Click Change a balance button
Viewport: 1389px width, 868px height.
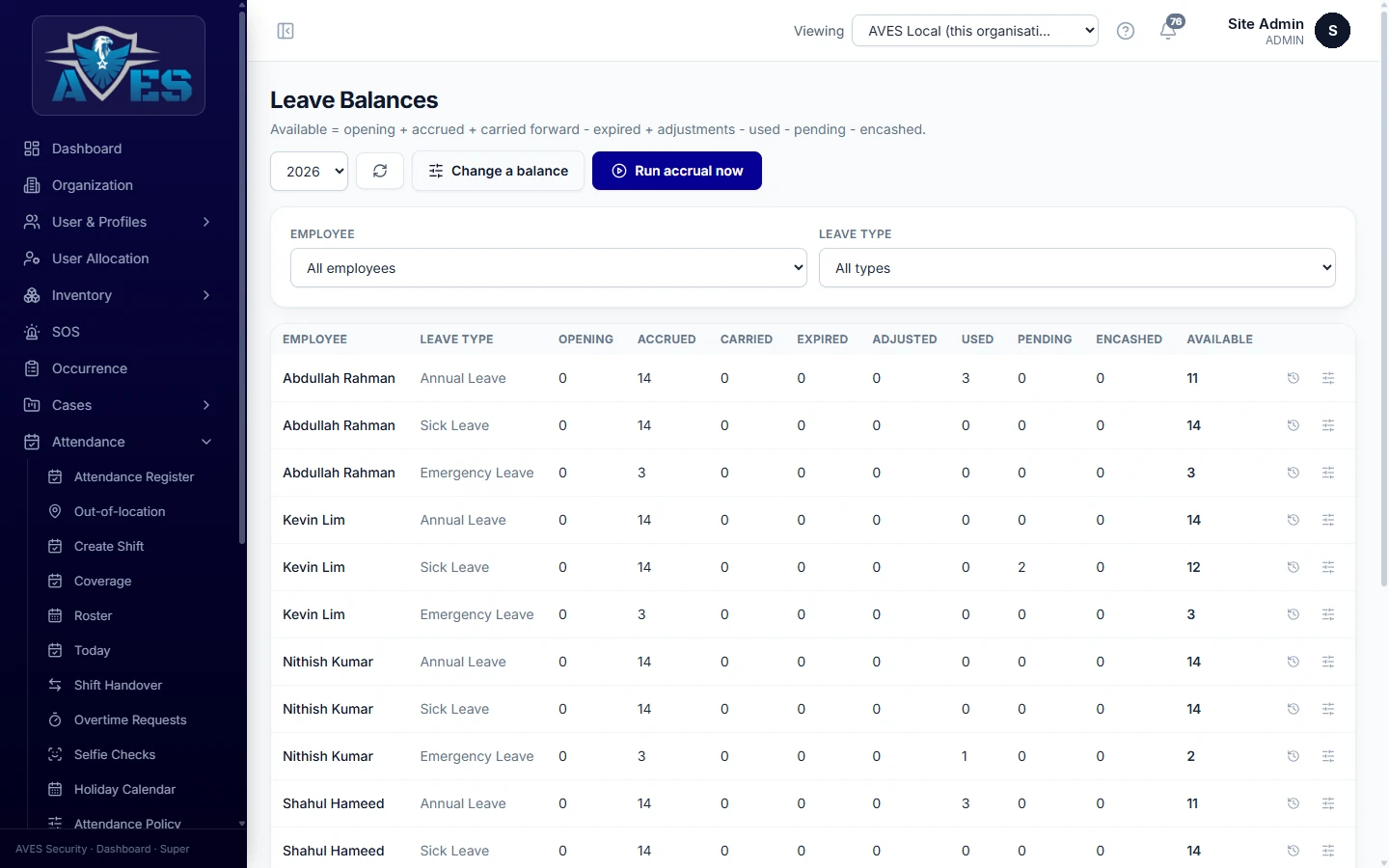click(x=498, y=171)
